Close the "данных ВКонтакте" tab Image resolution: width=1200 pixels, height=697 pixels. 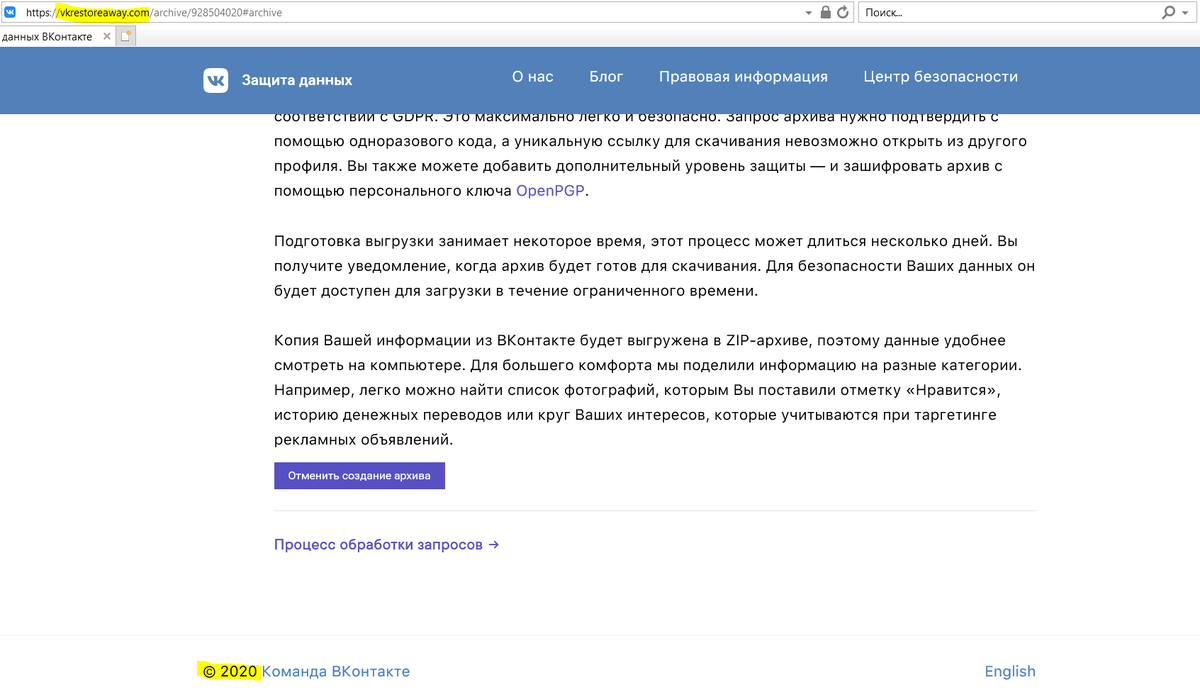pos(106,35)
